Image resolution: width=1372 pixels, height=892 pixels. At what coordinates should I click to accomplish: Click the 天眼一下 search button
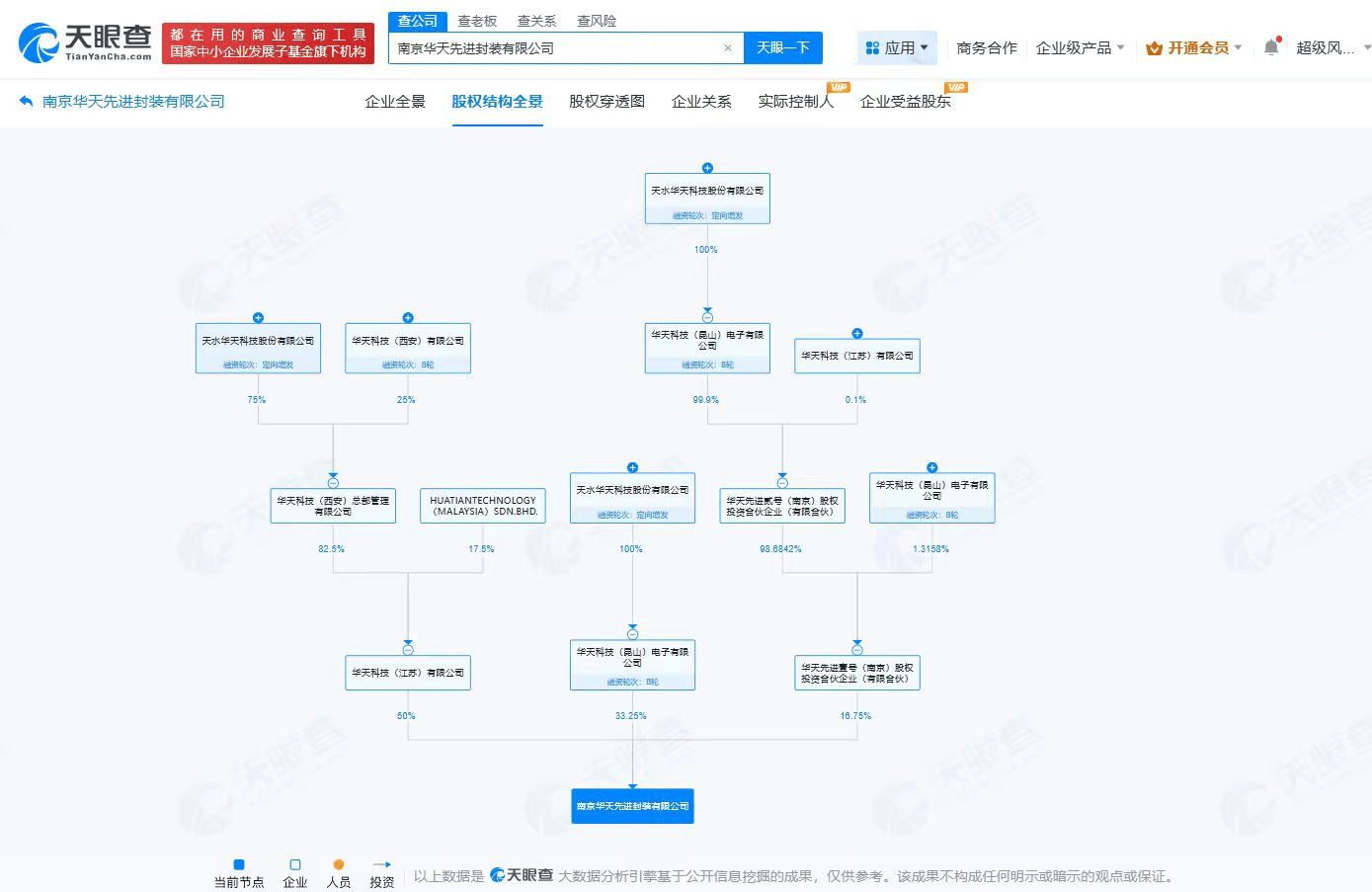click(x=783, y=47)
